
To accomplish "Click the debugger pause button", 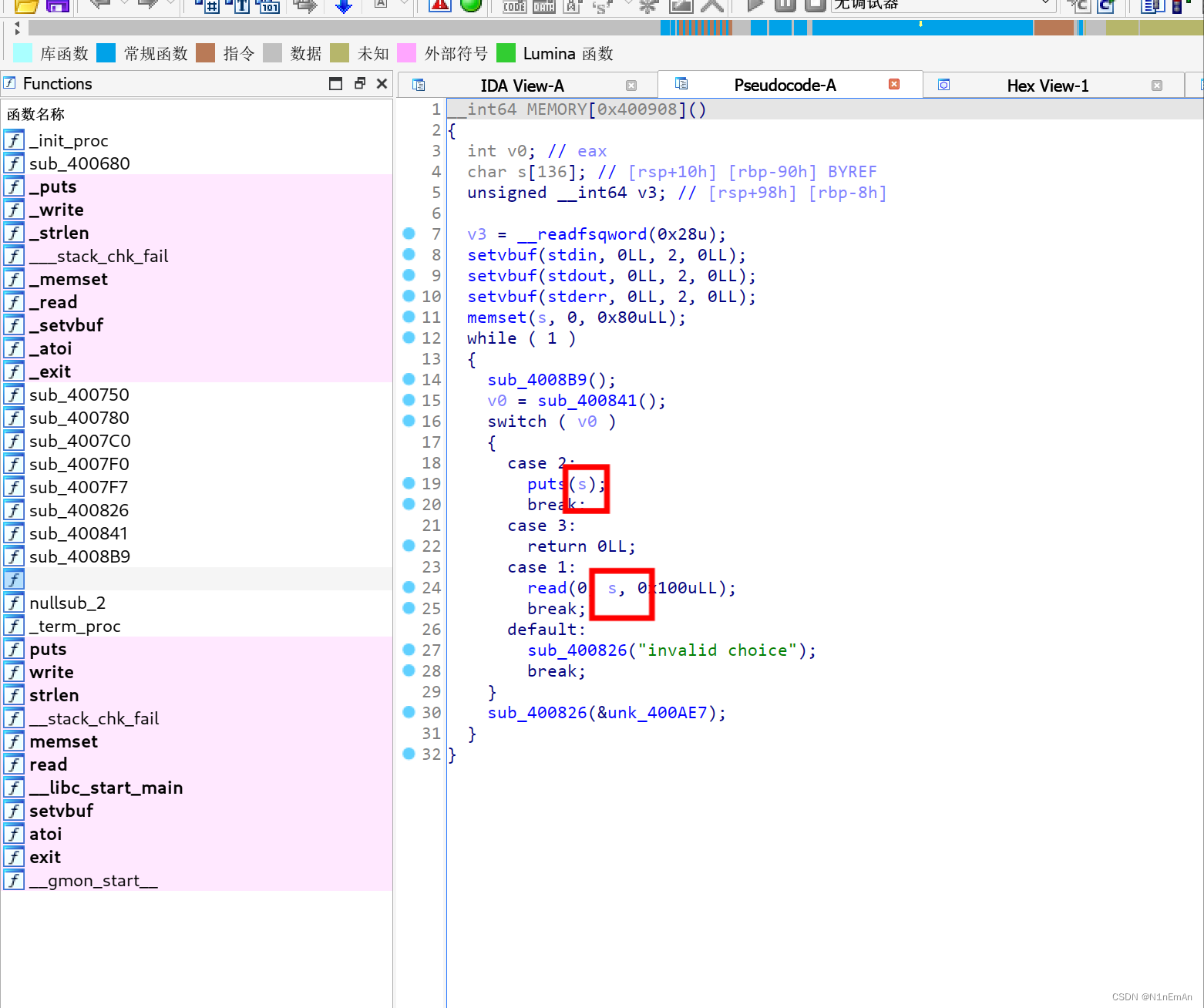I will pyautogui.click(x=785, y=5).
